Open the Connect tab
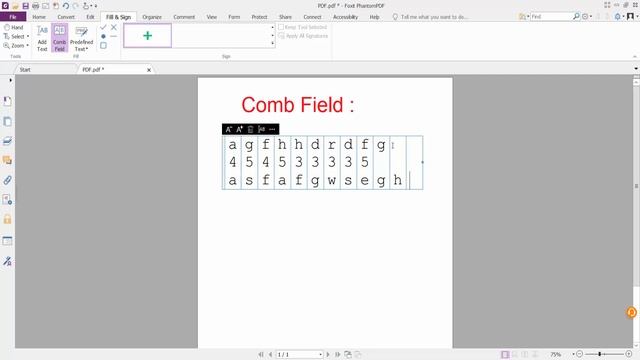Image resolution: width=640 pixels, height=360 pixels. click(x=312, y=17)
